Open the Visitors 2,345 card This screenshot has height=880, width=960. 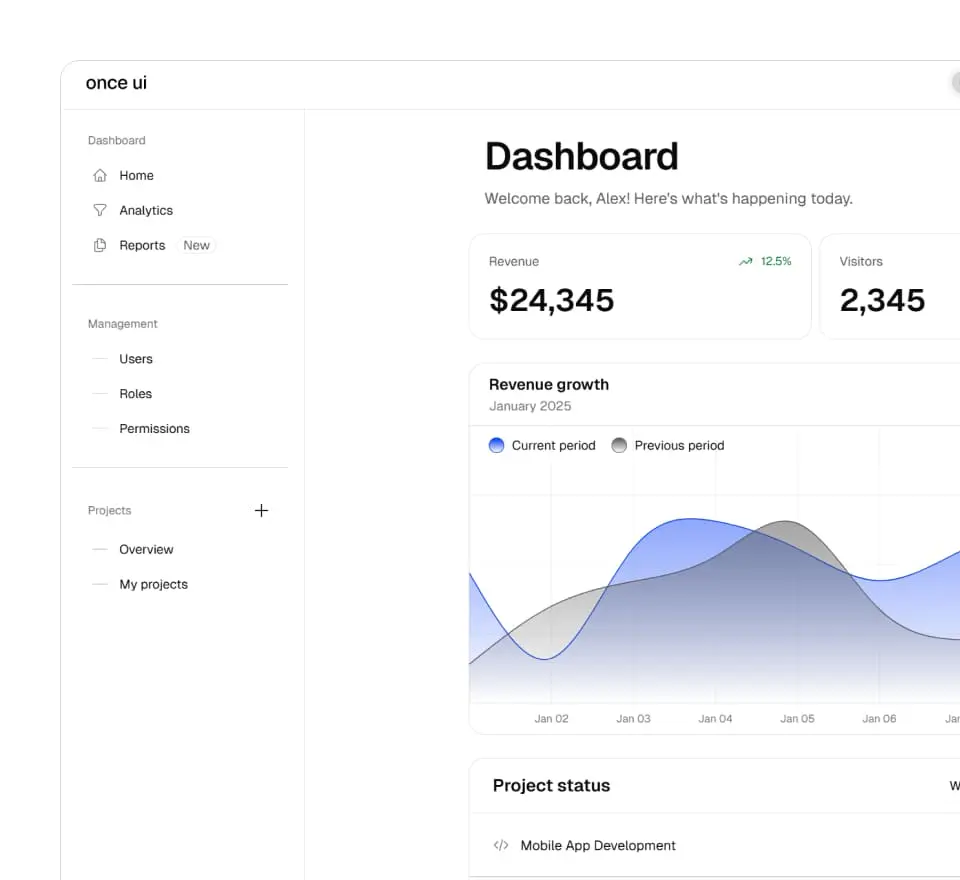point(890,288)
